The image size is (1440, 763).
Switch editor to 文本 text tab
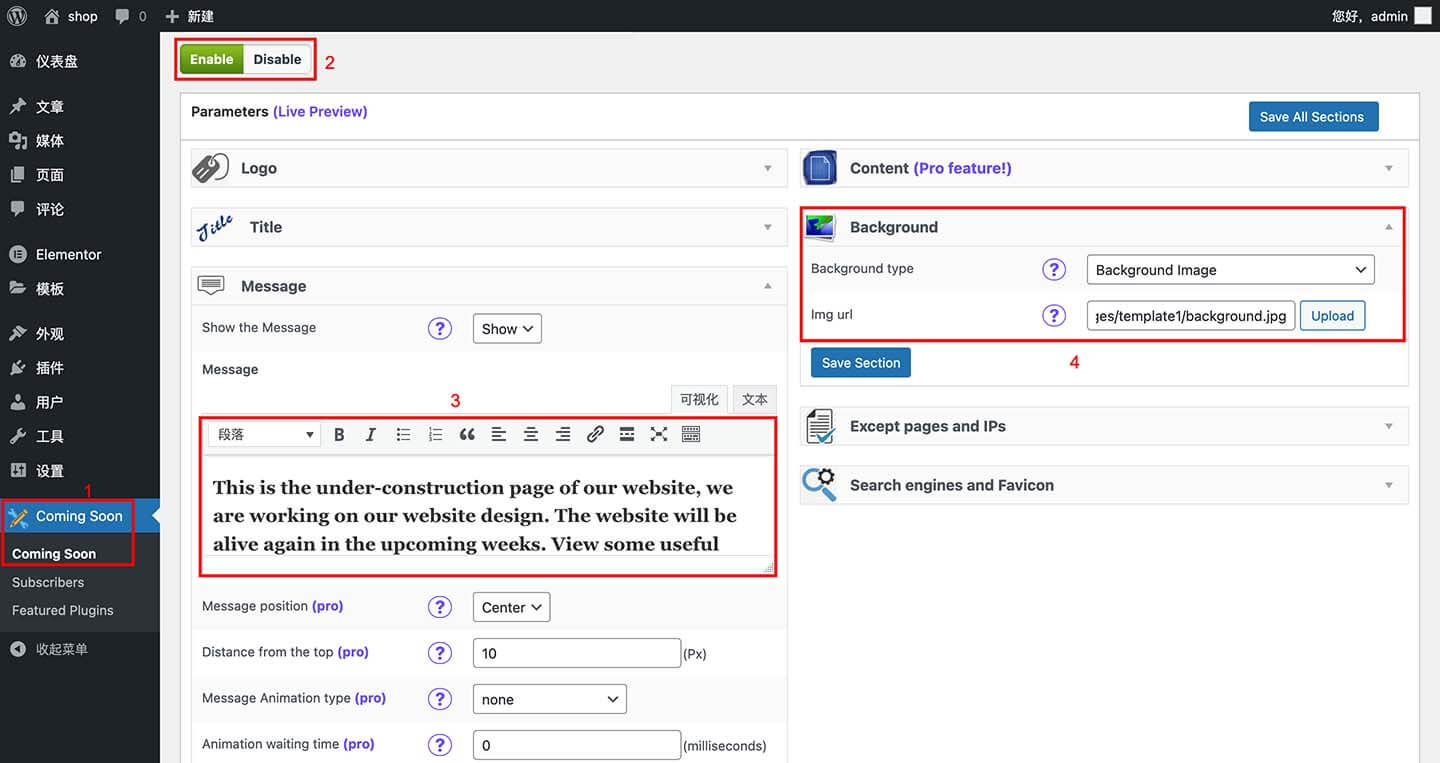755,399
